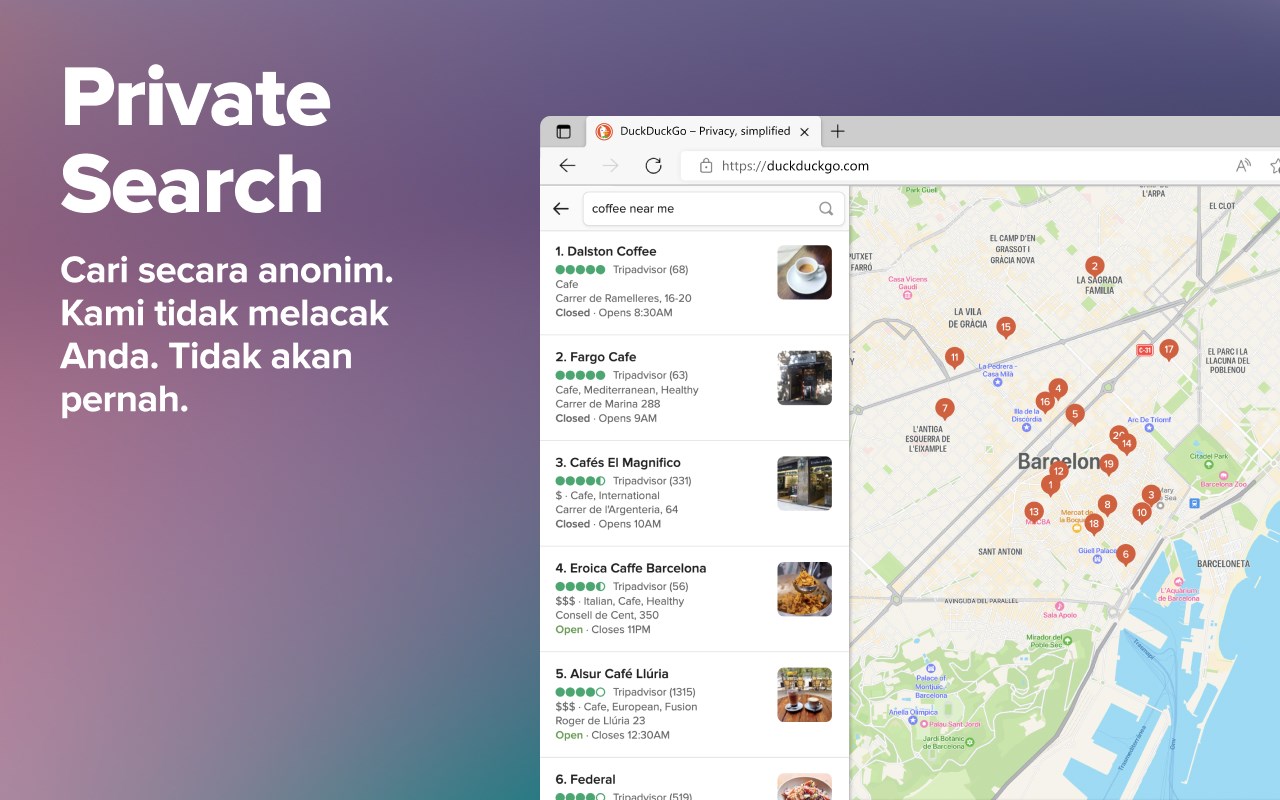Viewport: 1280px width, 800px height.
Task: Click map pin number 3
Action: pyautogui.click(x=1151, y=495)
